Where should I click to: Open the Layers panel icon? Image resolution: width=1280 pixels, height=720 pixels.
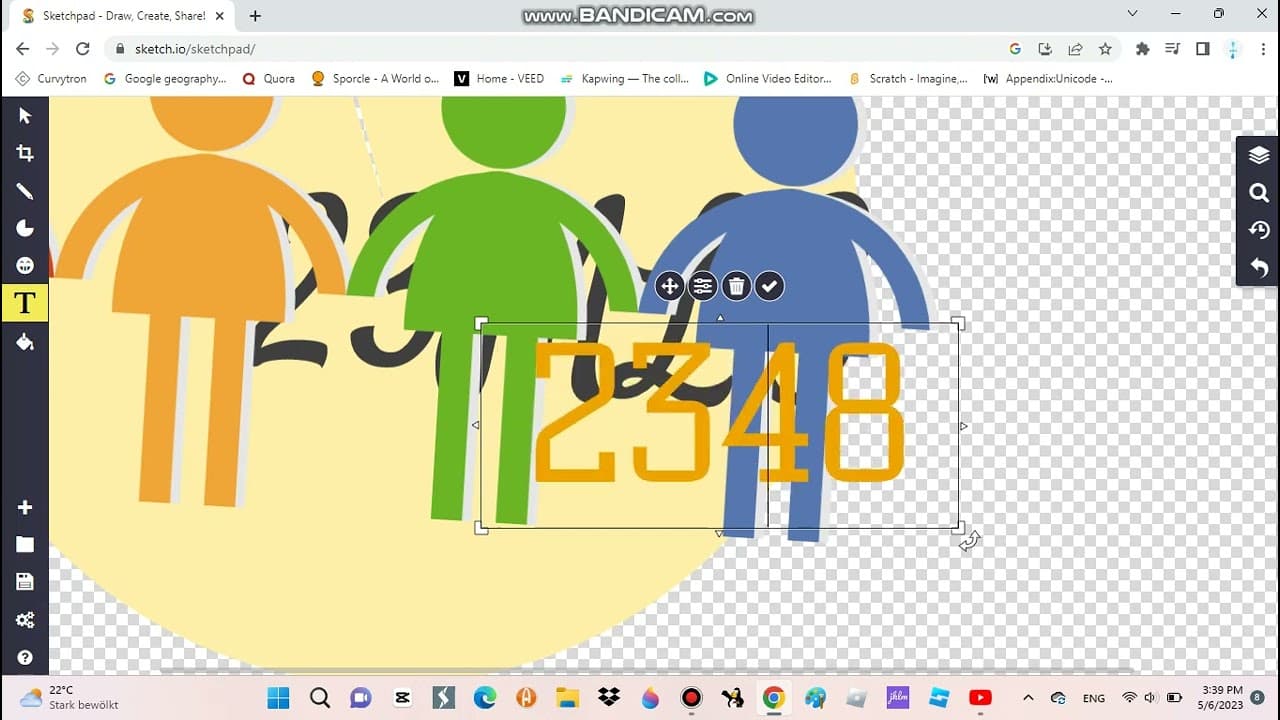tap(1259, 155)
